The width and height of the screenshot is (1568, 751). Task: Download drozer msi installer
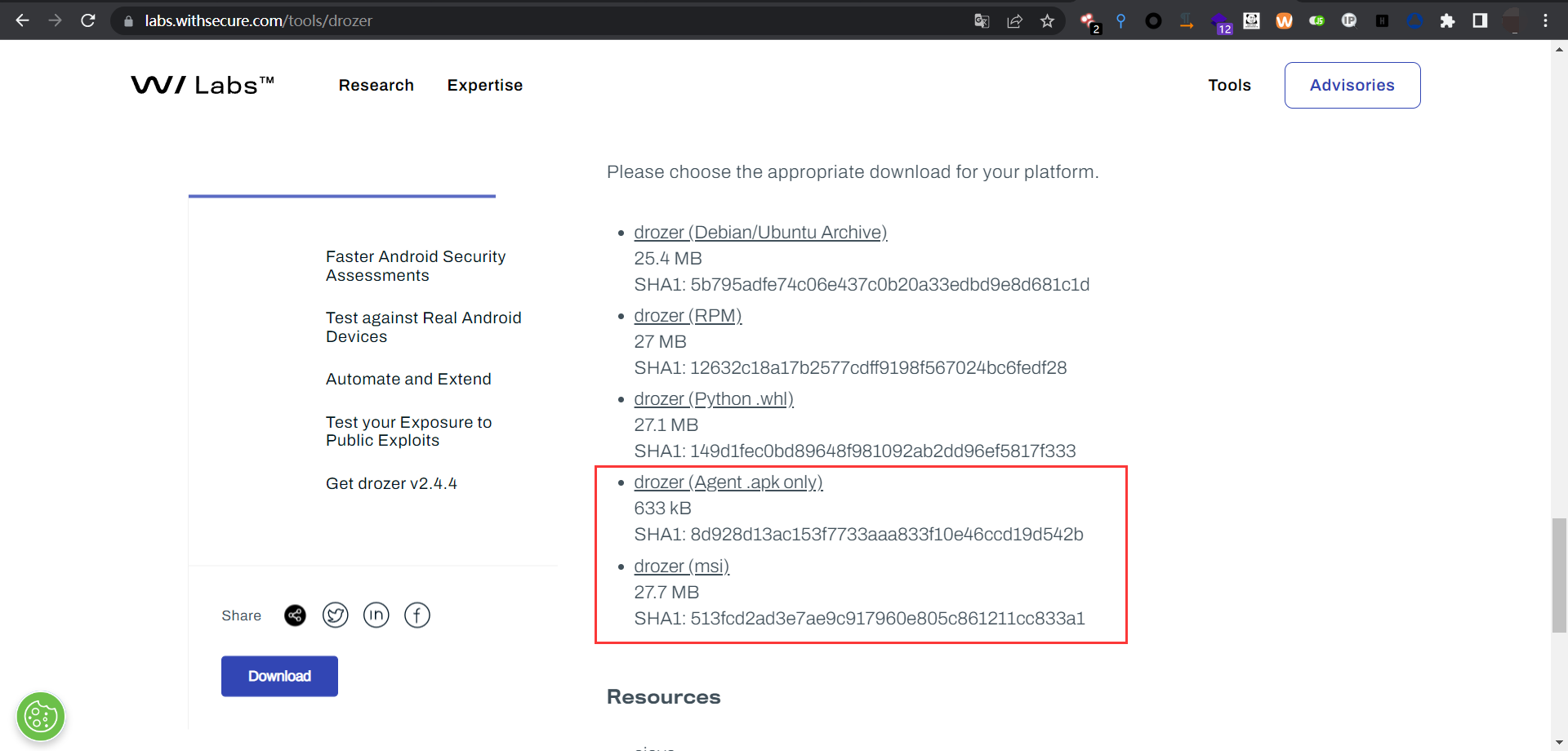click(681, 567)
